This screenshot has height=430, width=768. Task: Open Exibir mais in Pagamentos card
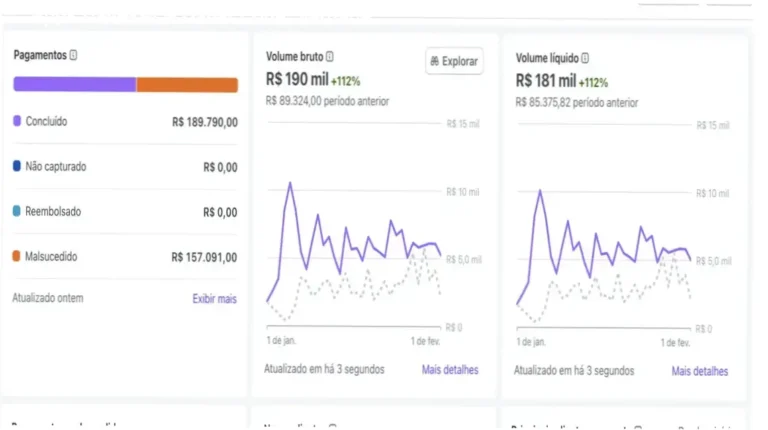pos(215,299)
